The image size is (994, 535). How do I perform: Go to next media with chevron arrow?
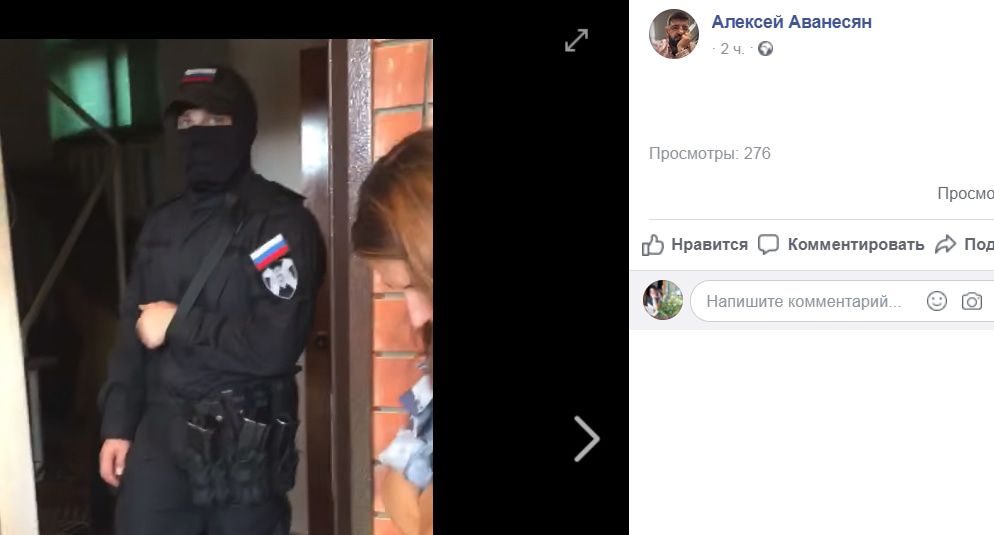587,439
